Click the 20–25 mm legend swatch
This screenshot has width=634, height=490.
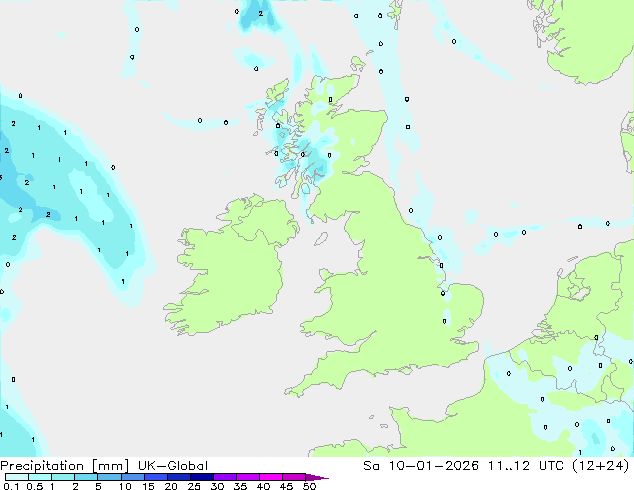[178, 477]
